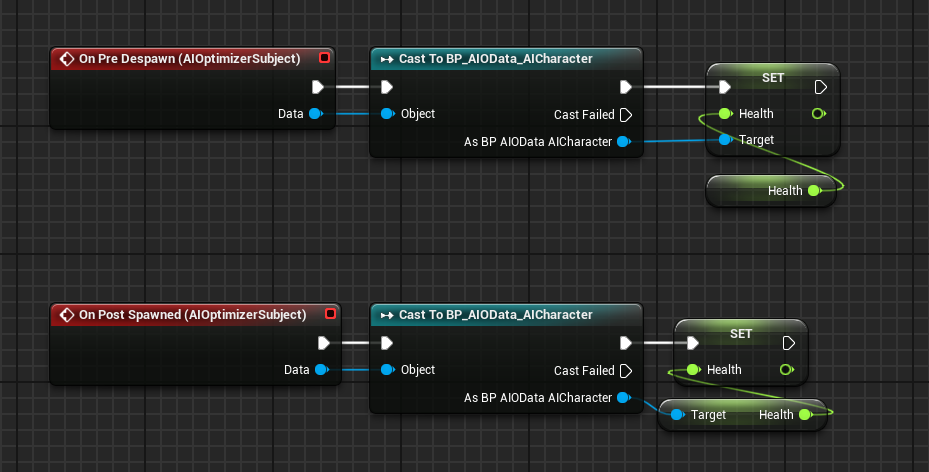Click the exec output pin of the SET node with Target
Screen dimensions: 929x472
click(x=820, y=87)
